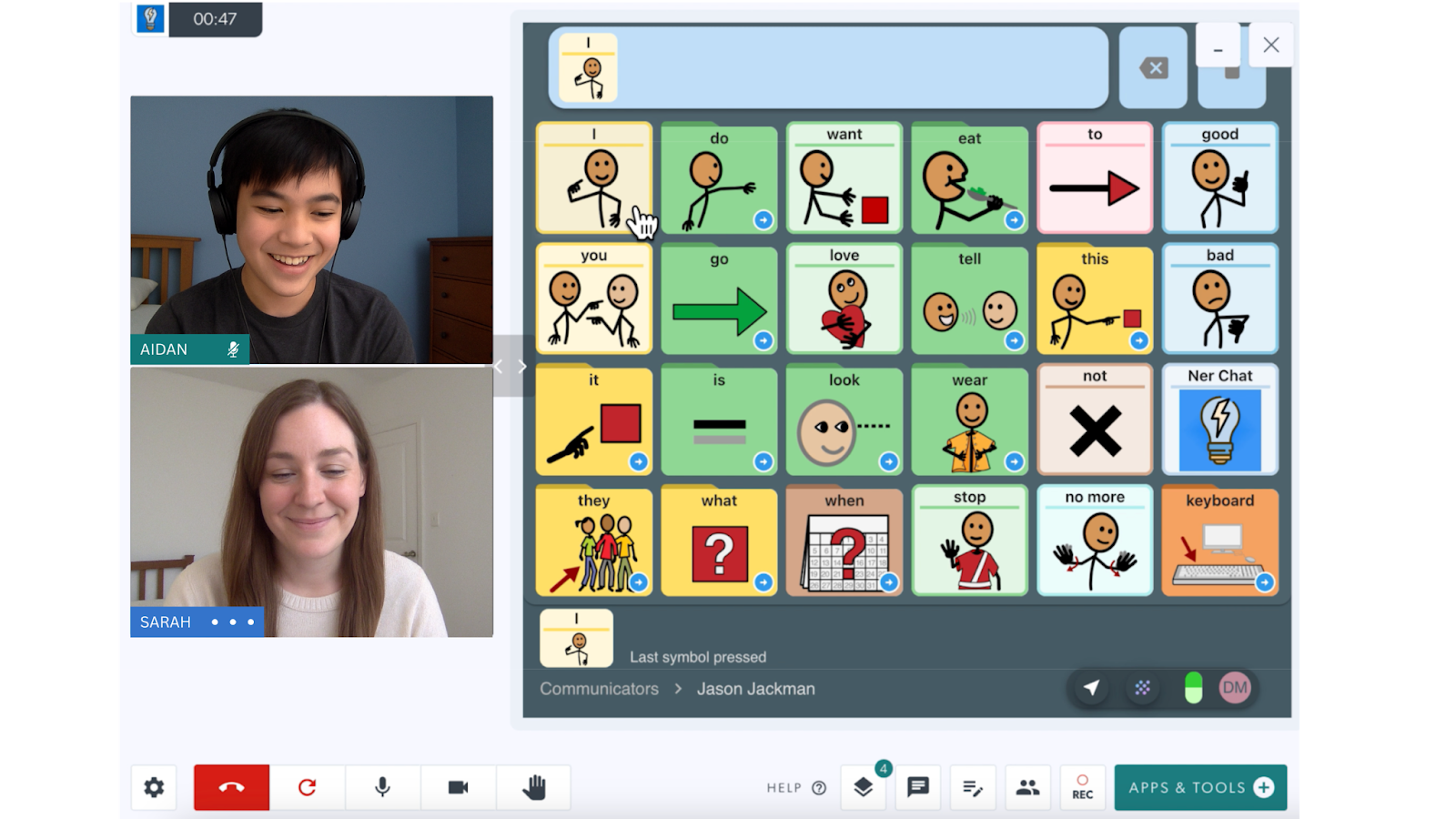Open the 'what' question folder tile
This screenshot has width=1456, height=819.
(719, 541)
